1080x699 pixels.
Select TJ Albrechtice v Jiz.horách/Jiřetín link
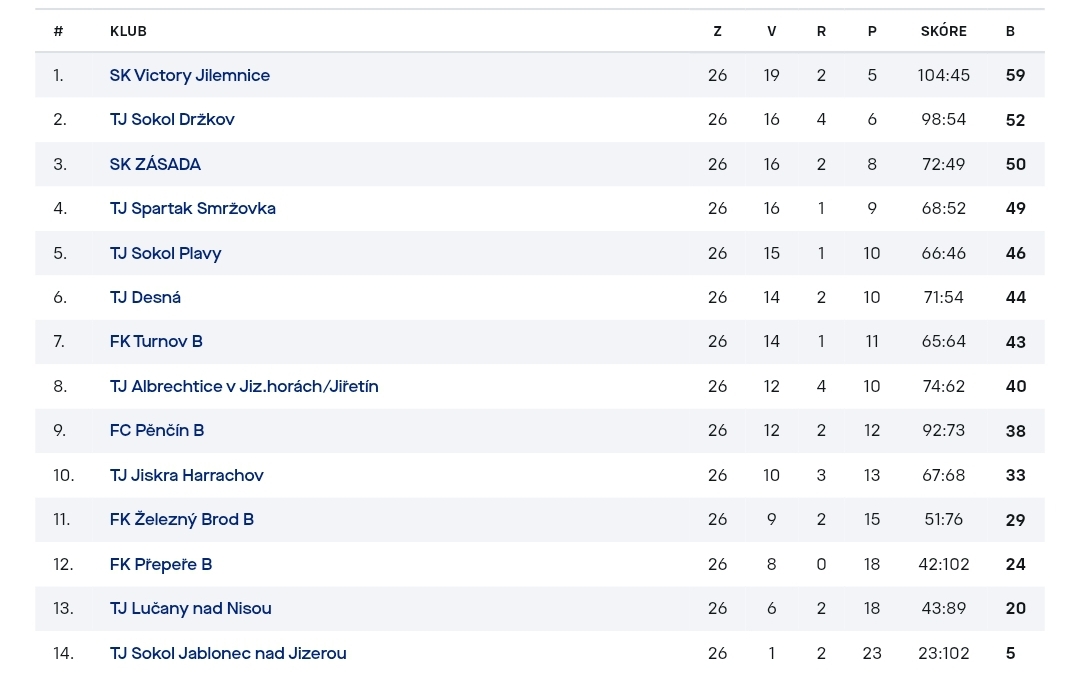click(x=244, y=386)
